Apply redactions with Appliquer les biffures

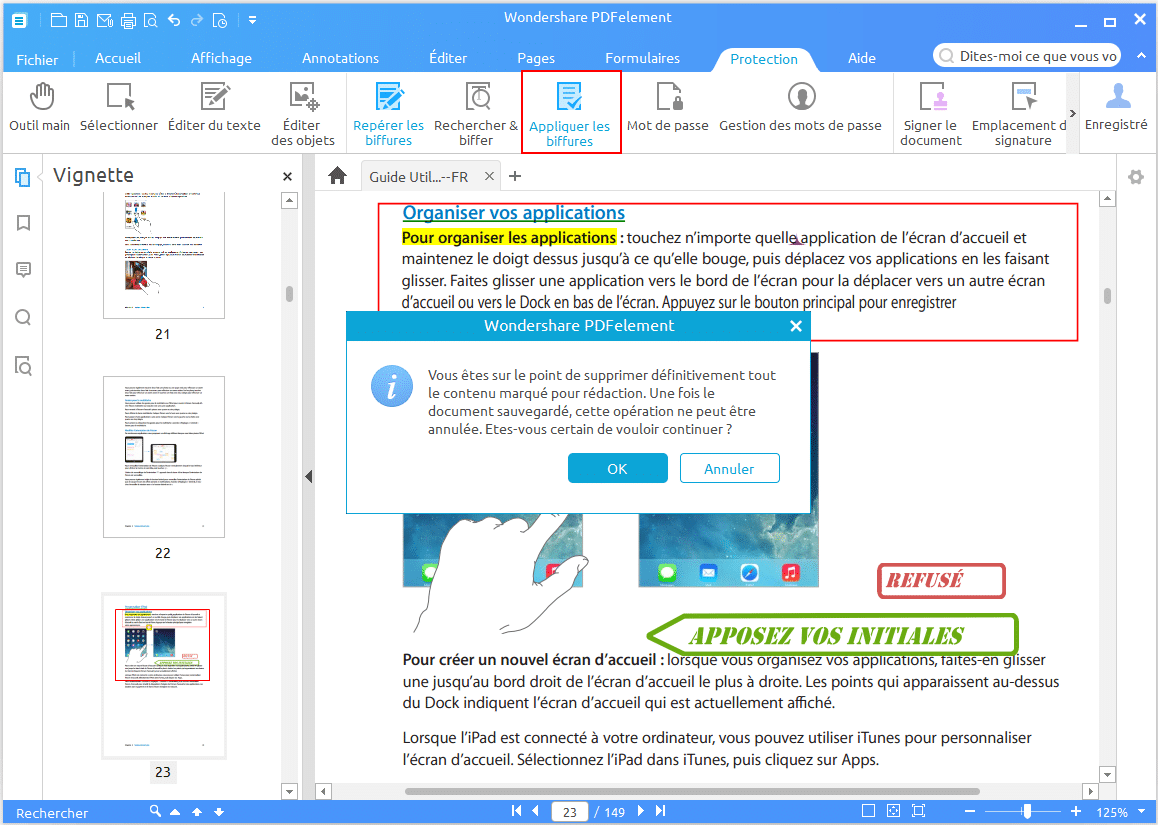(570, 114)
